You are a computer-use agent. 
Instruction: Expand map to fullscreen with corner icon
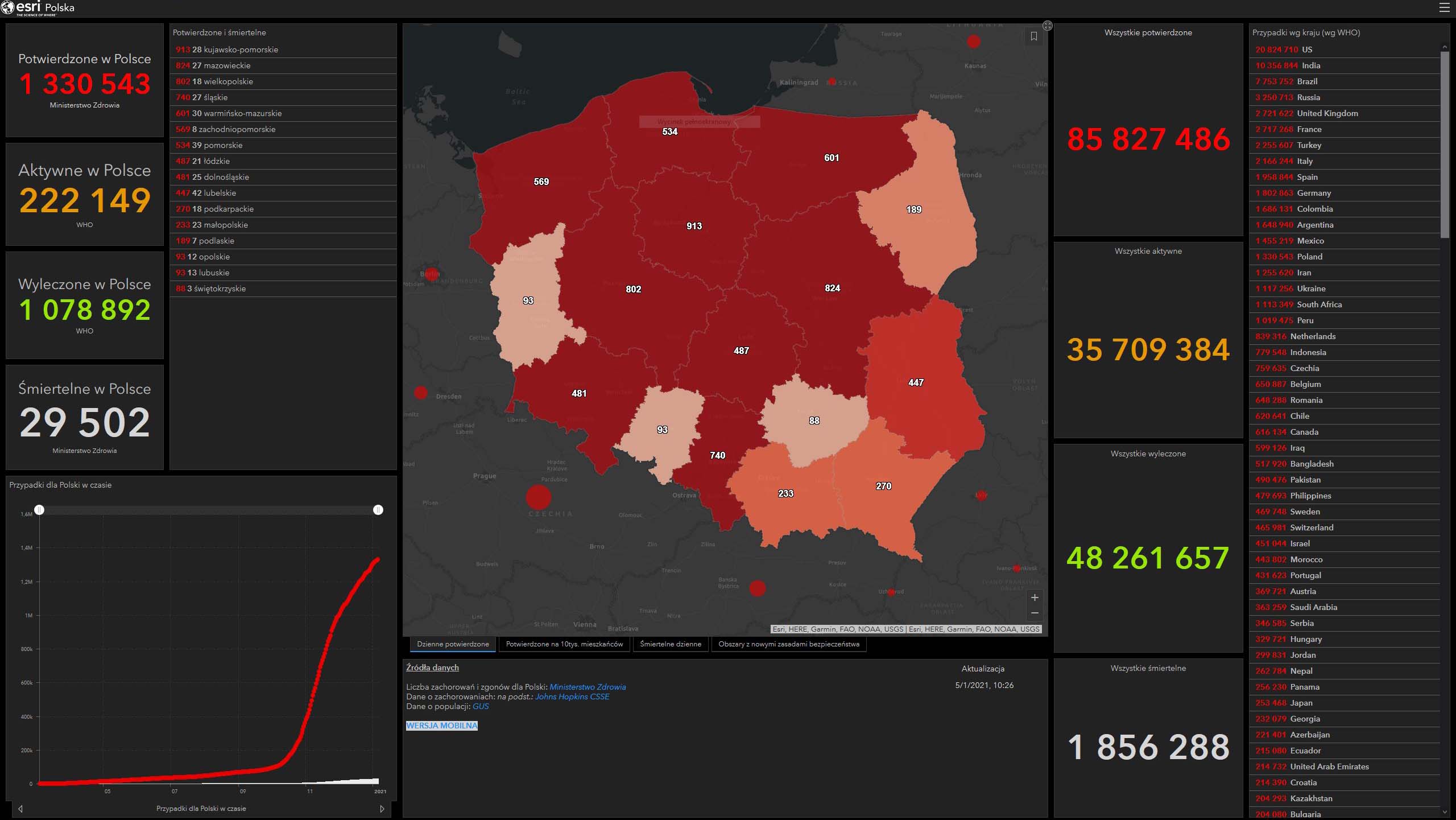click(x=1048, y=26)
